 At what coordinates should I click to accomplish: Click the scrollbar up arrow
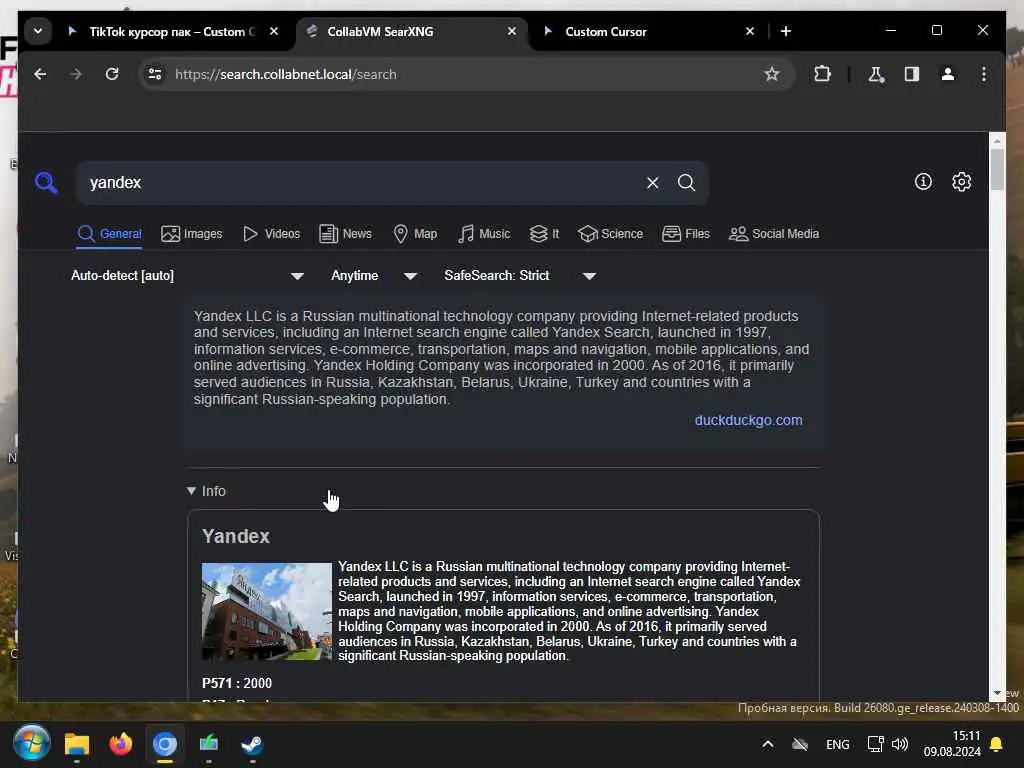[x=997, y=140]
